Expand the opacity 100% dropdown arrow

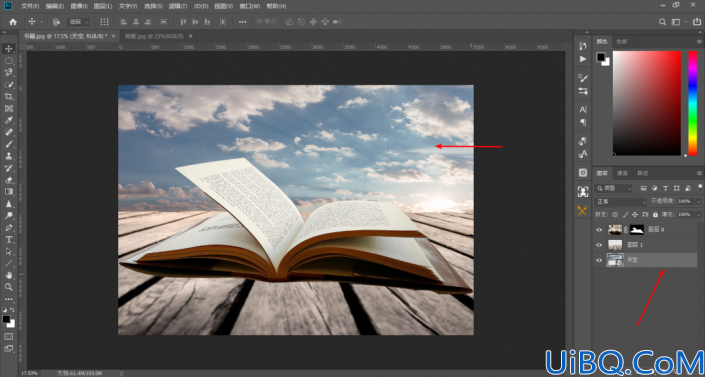point(698,202)
